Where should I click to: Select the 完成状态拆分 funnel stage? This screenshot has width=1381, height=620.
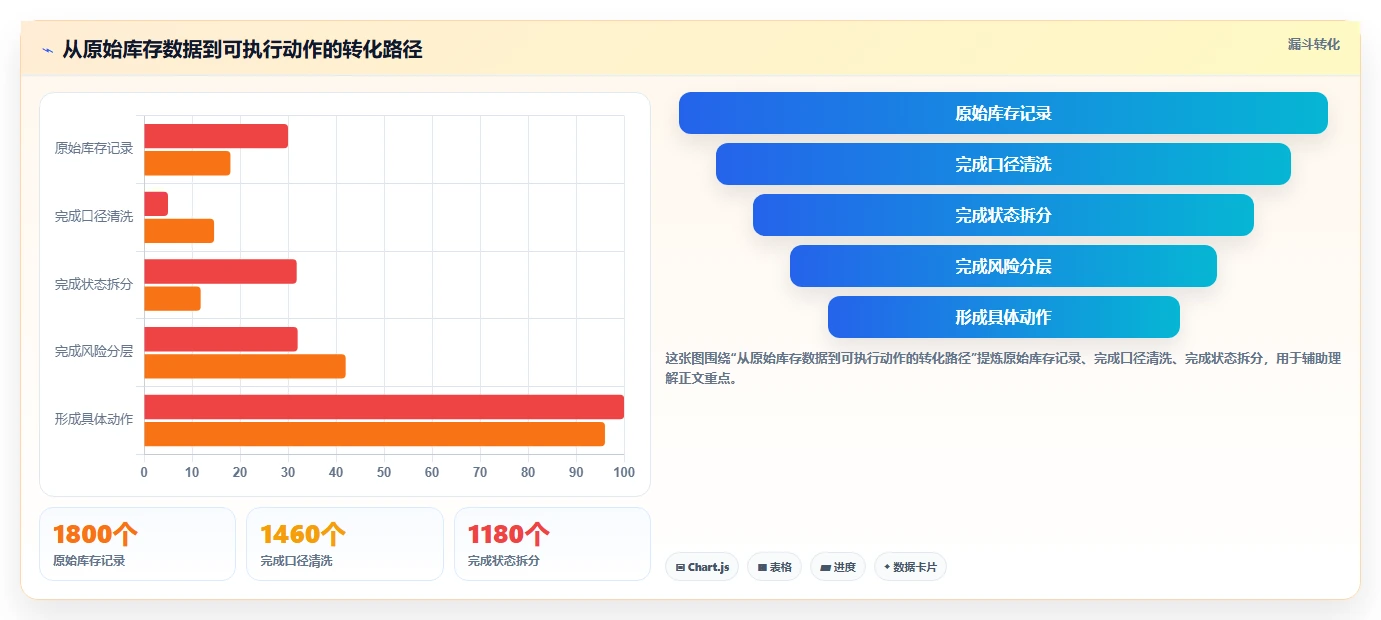coord(1003,215)
